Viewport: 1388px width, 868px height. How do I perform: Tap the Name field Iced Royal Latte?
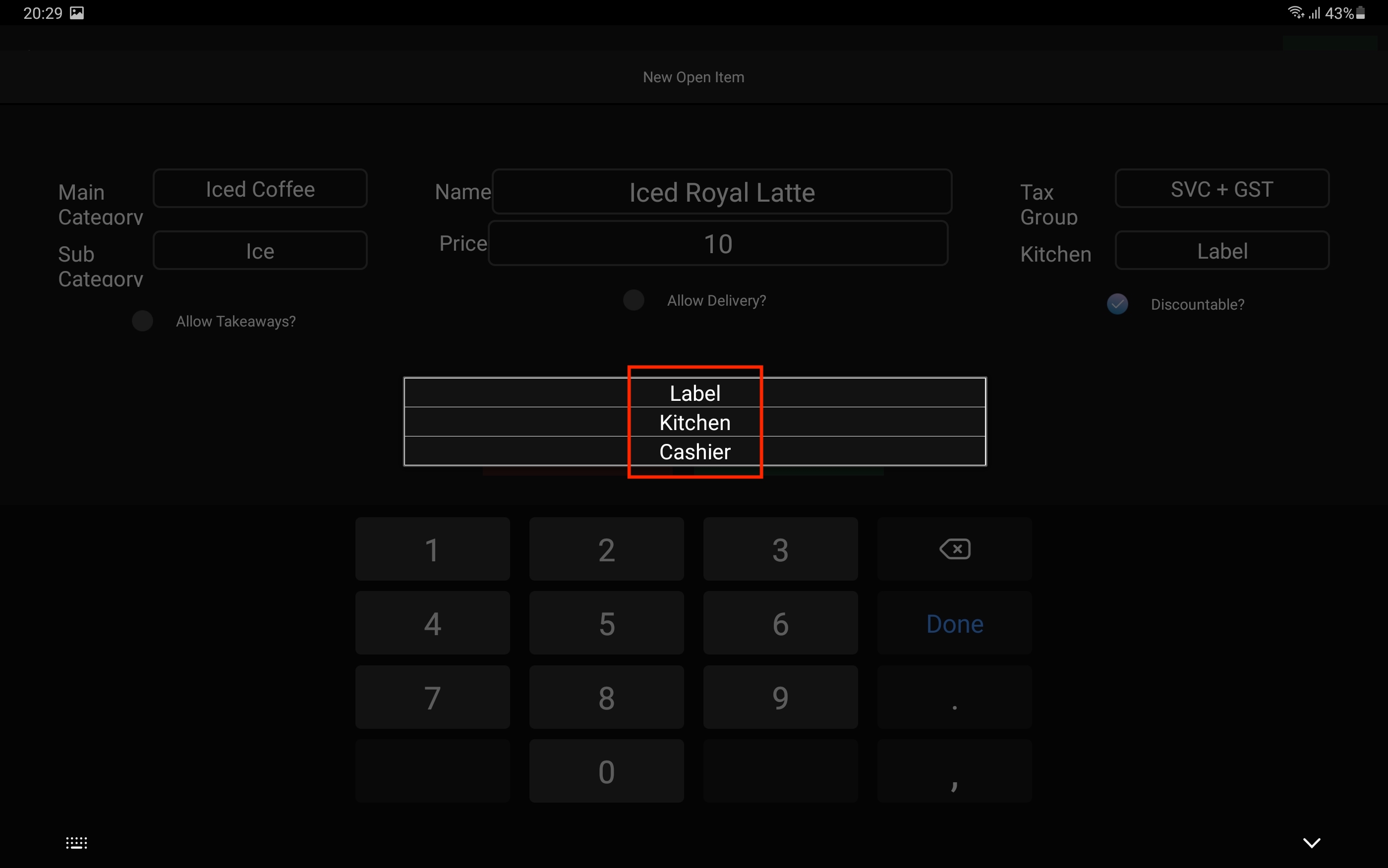point(722,192)
